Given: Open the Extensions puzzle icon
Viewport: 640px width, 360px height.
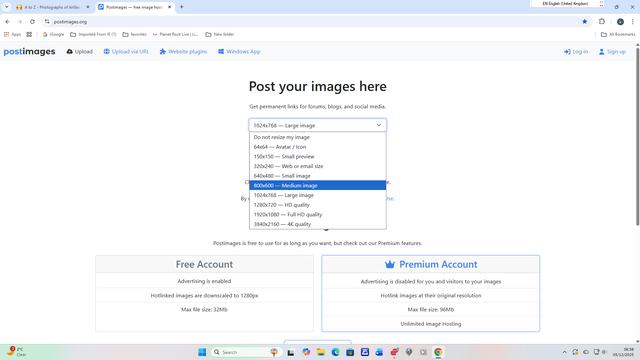Looking at the screenshot, I should [x=602, y=22].
